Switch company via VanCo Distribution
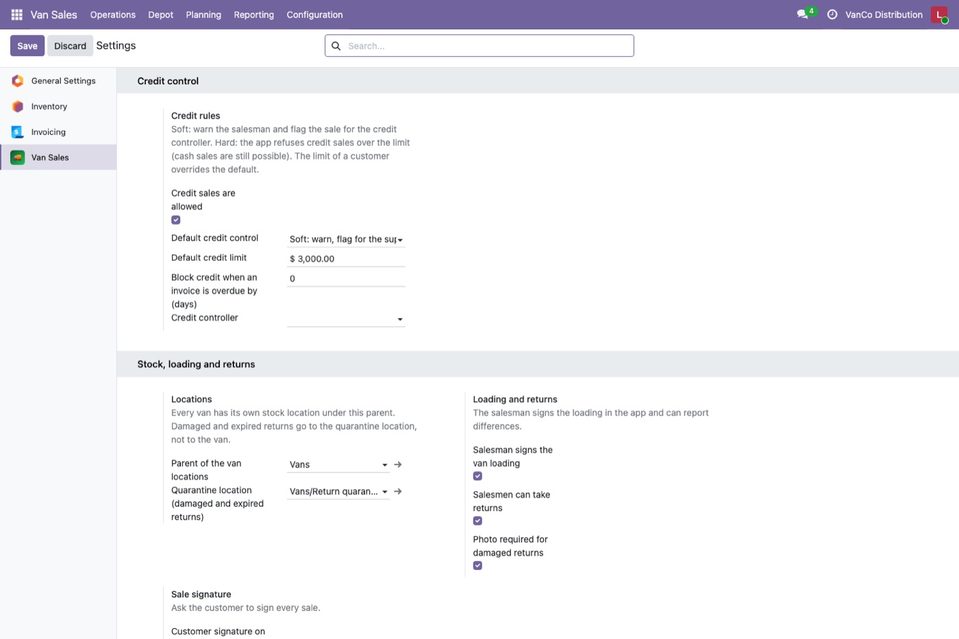Screen dimensions: 959x639 884,15
